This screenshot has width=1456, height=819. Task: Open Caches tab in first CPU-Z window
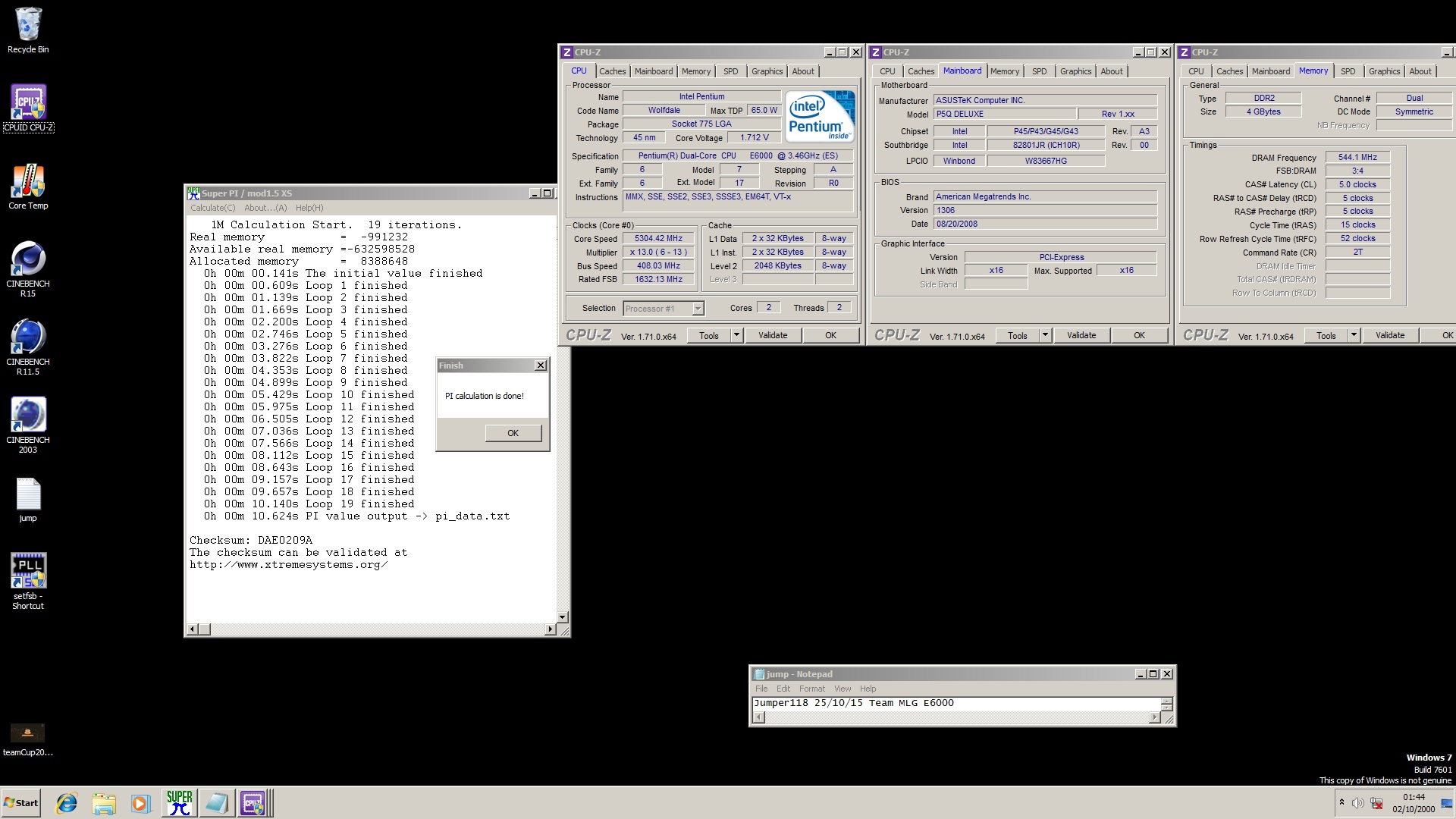pos(613,71)
